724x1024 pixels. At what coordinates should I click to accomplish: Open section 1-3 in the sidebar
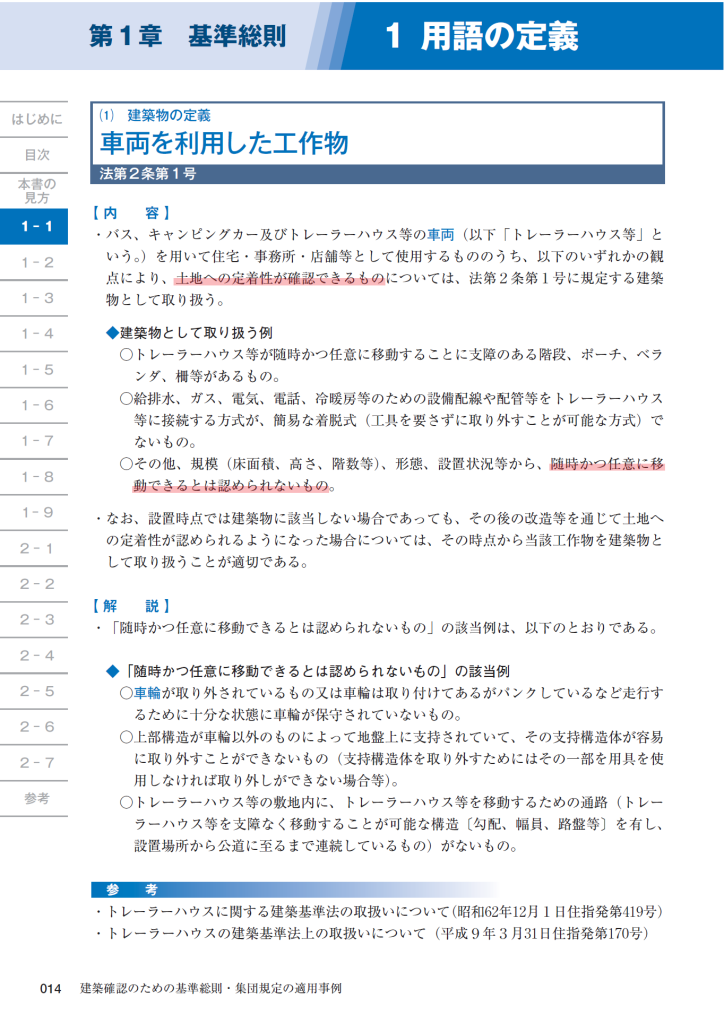35,298
